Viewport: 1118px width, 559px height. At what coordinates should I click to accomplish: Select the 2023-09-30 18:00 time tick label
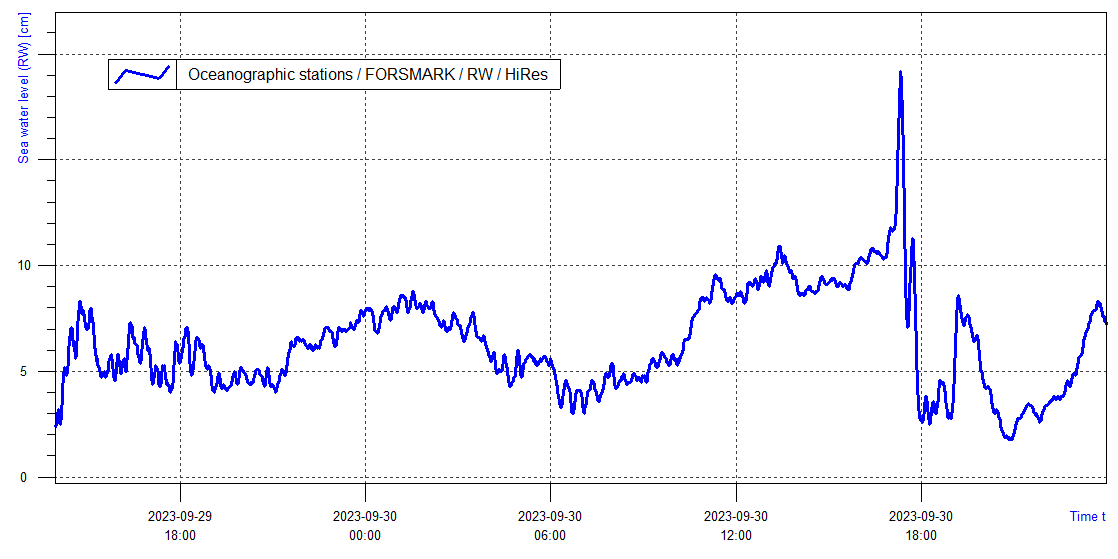921,526
